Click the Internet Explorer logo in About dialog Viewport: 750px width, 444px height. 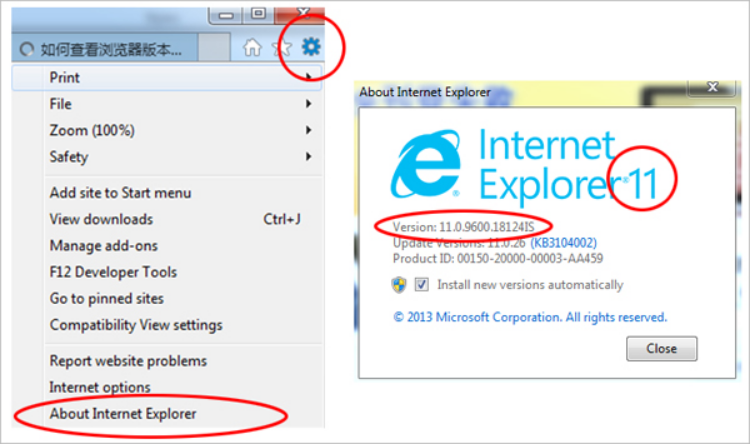coord(426,164)
